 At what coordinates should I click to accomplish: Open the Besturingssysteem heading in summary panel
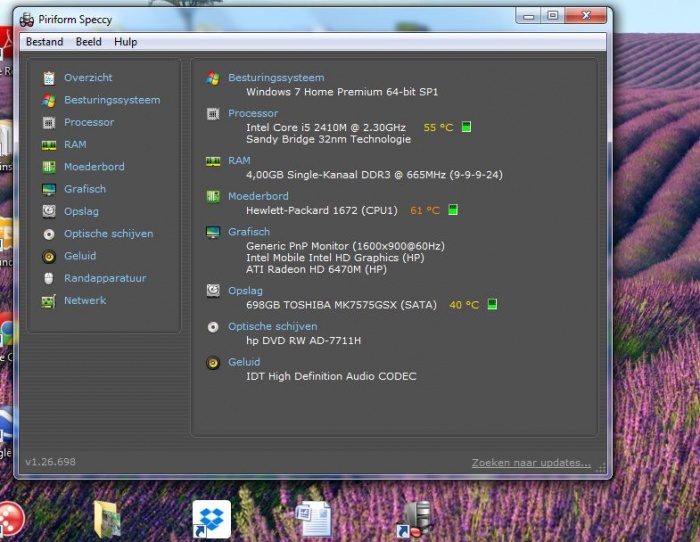[276, 78]
